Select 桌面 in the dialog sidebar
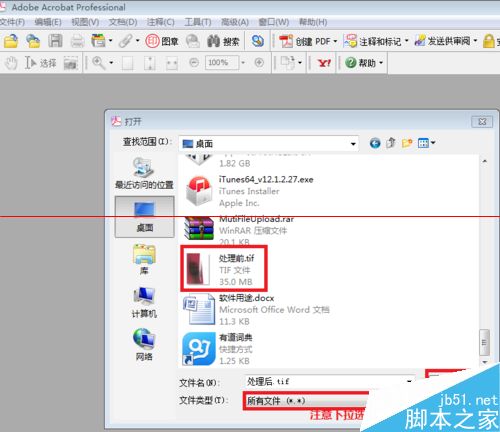 tap(144, 217)
